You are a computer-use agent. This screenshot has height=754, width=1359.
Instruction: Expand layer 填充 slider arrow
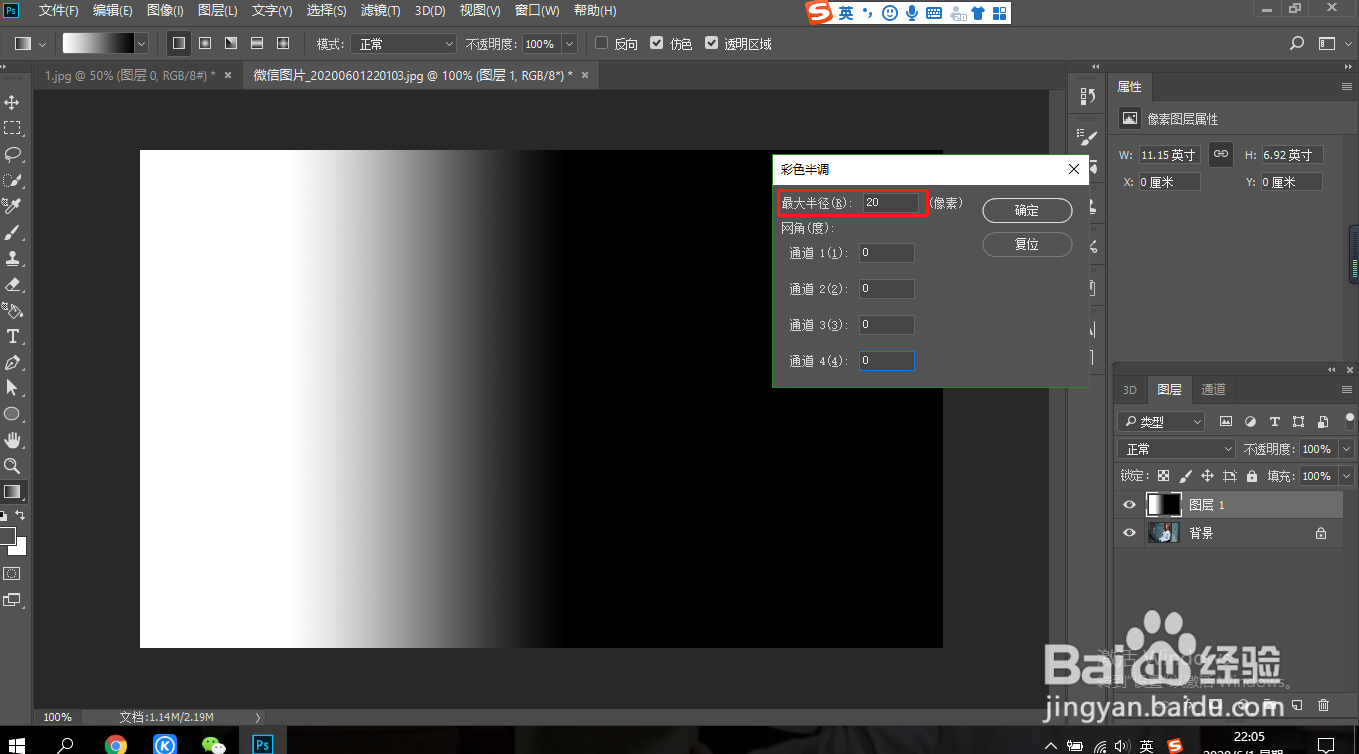[1346, 476]
